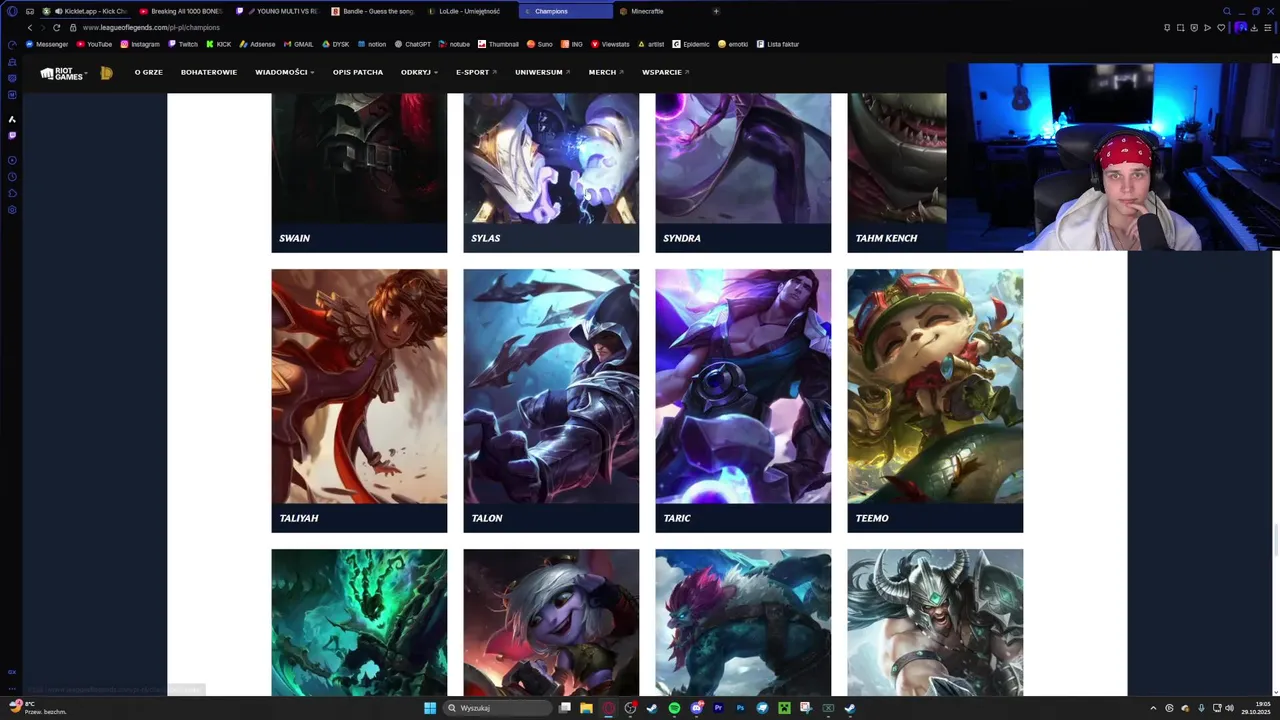1280x720 pixels.
Task: Open the new tab plus button
Action: point(716,11)
